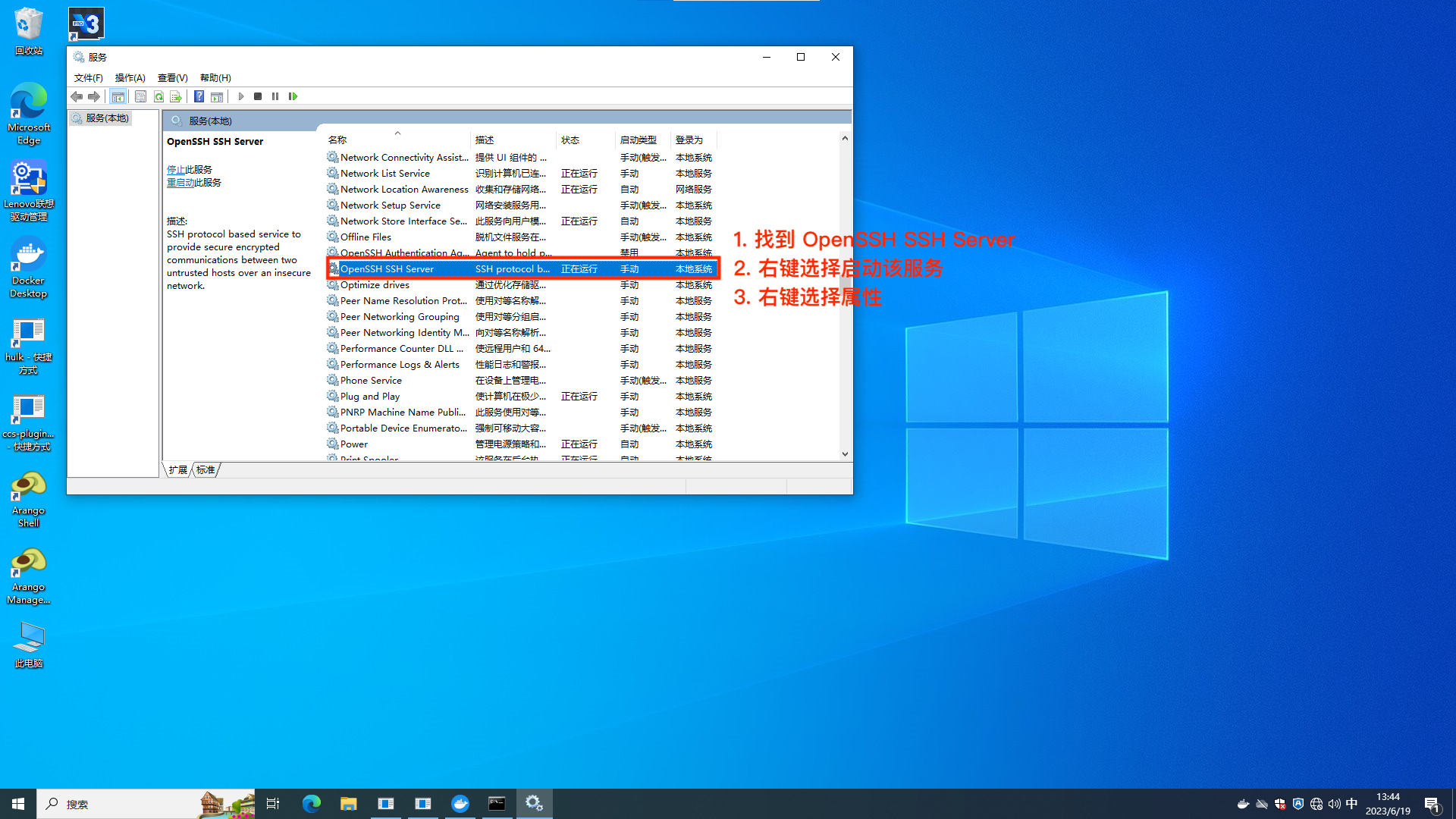Open the Docker whale taskbar app
This screenshot has height=819, width=1456.
460,804
